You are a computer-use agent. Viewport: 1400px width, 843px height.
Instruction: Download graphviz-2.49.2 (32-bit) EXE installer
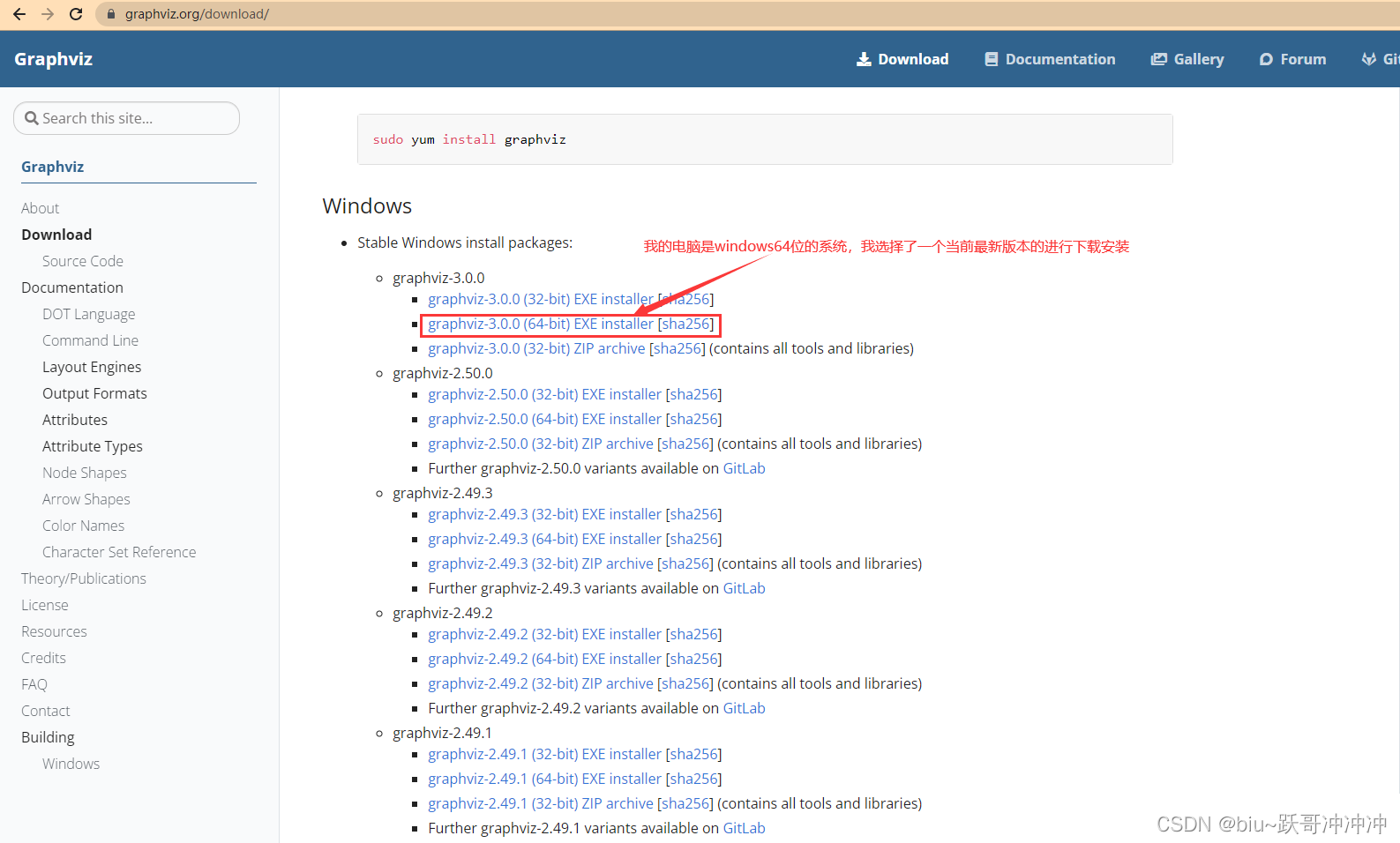coord(544,634)
